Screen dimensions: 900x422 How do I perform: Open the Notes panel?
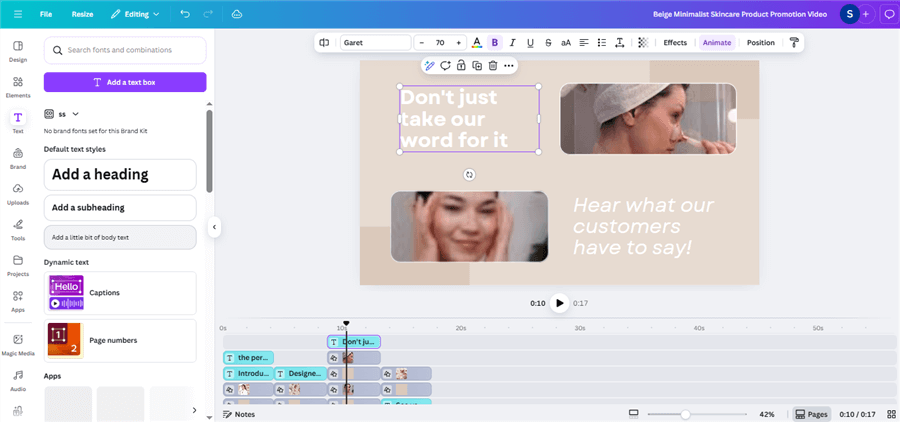tap(239, 415)
